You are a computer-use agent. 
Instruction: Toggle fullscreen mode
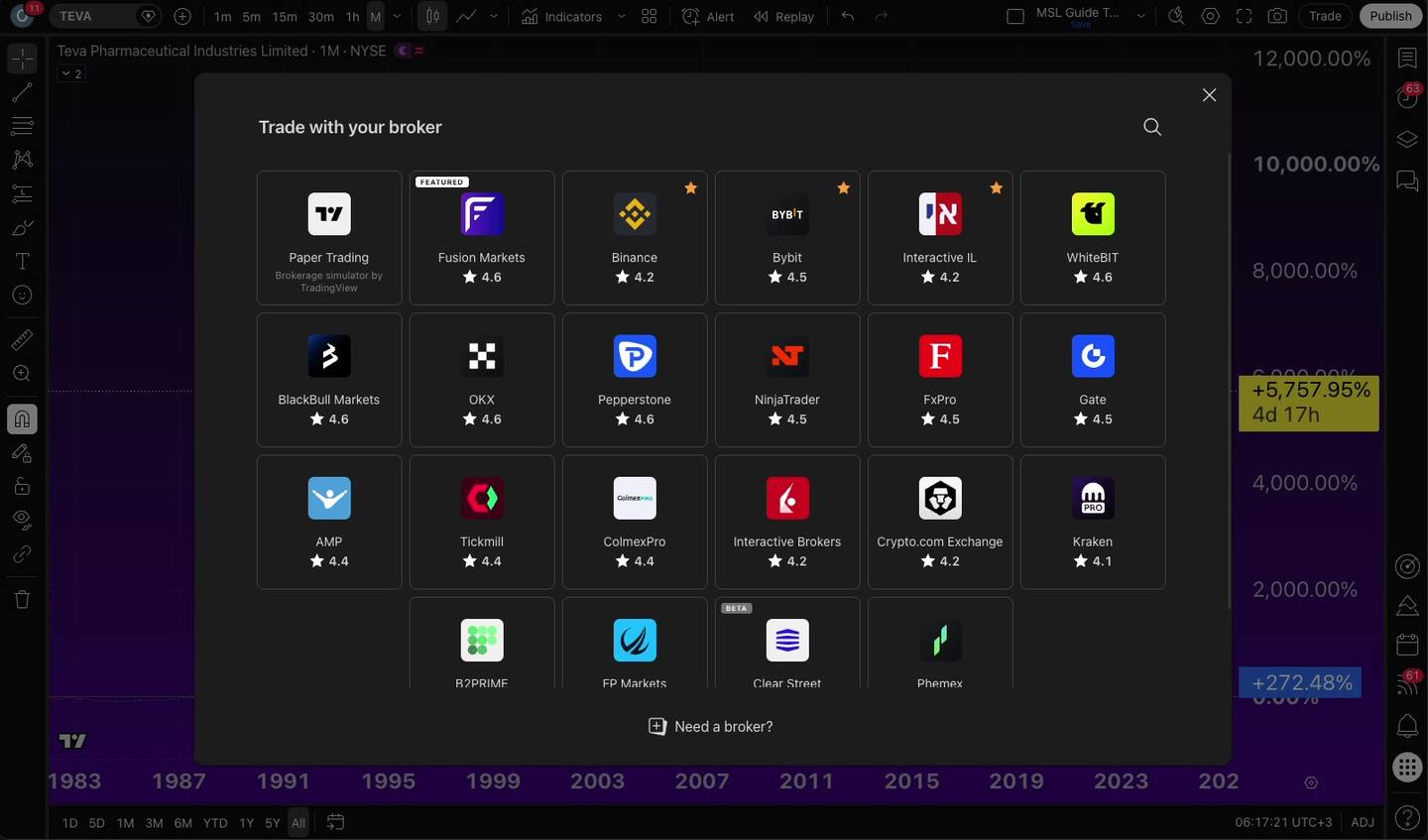(1245, 16)
